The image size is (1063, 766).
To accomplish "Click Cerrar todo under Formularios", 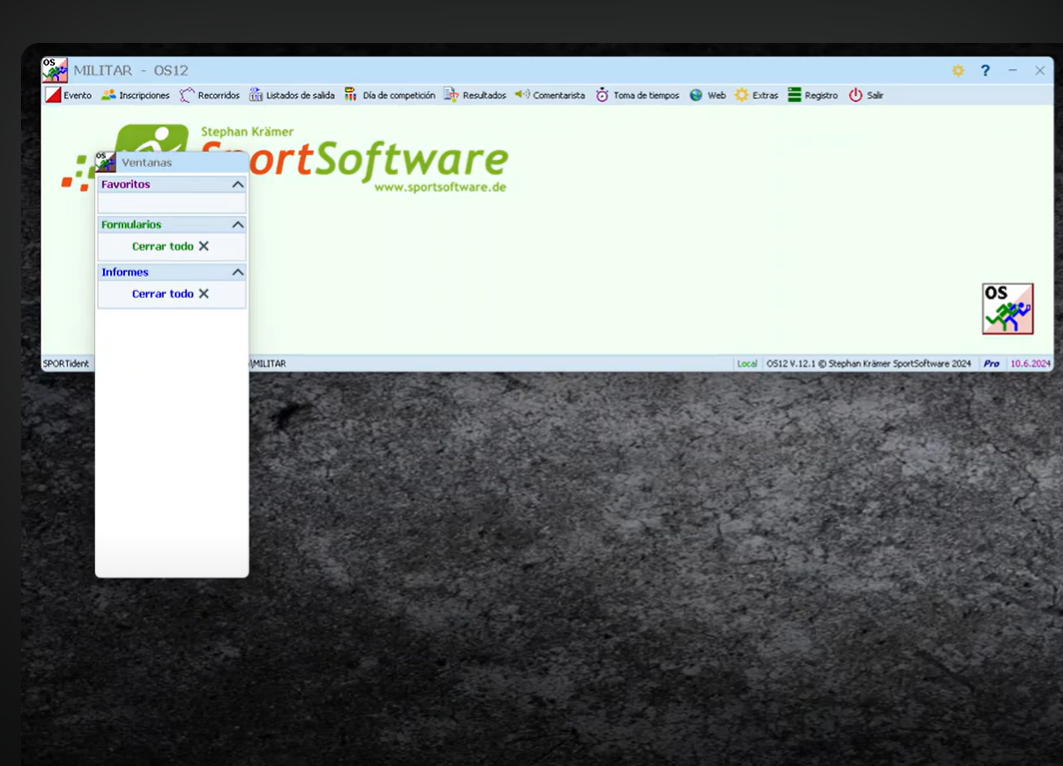I will tap(170, 246).
